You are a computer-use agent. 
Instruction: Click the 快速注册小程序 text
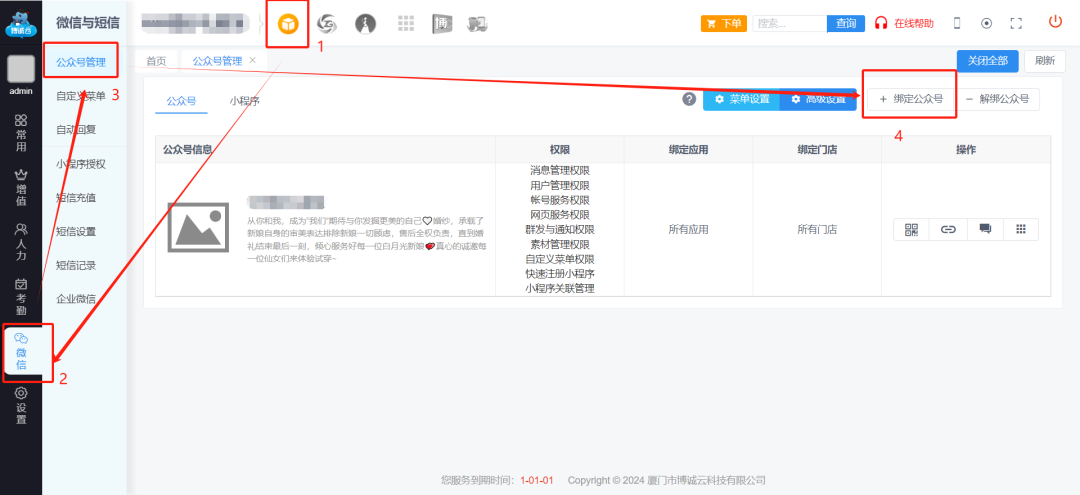click(560, 274)
